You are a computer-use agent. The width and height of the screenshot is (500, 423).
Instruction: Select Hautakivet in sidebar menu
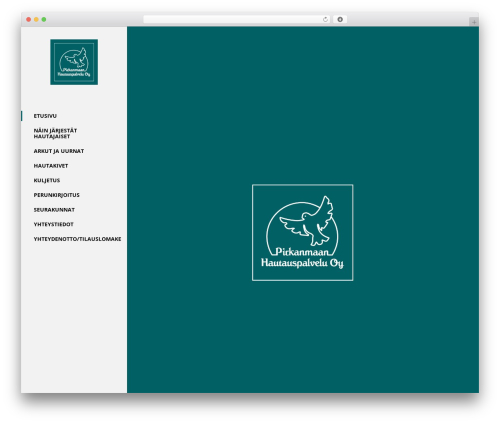point(51,166)
